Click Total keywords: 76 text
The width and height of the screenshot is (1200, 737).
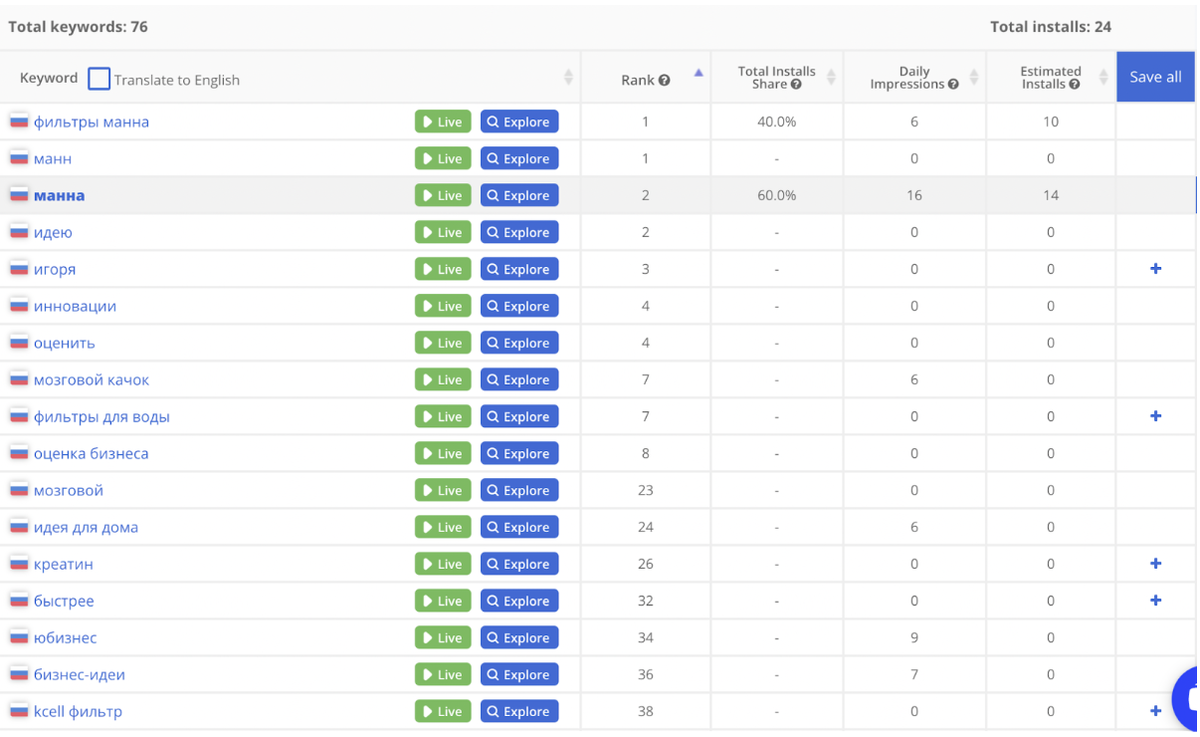[x=78, y=27]
